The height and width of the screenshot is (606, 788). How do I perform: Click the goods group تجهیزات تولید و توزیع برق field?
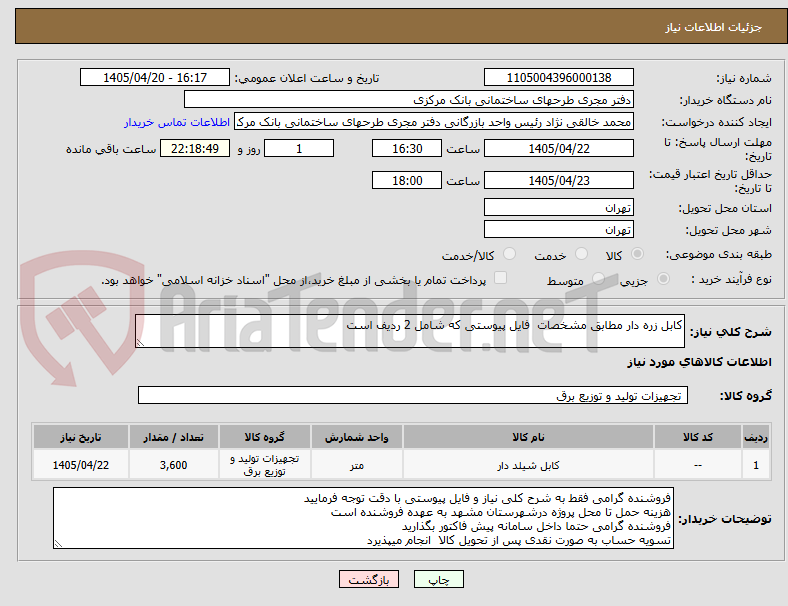tap(413, 395)
